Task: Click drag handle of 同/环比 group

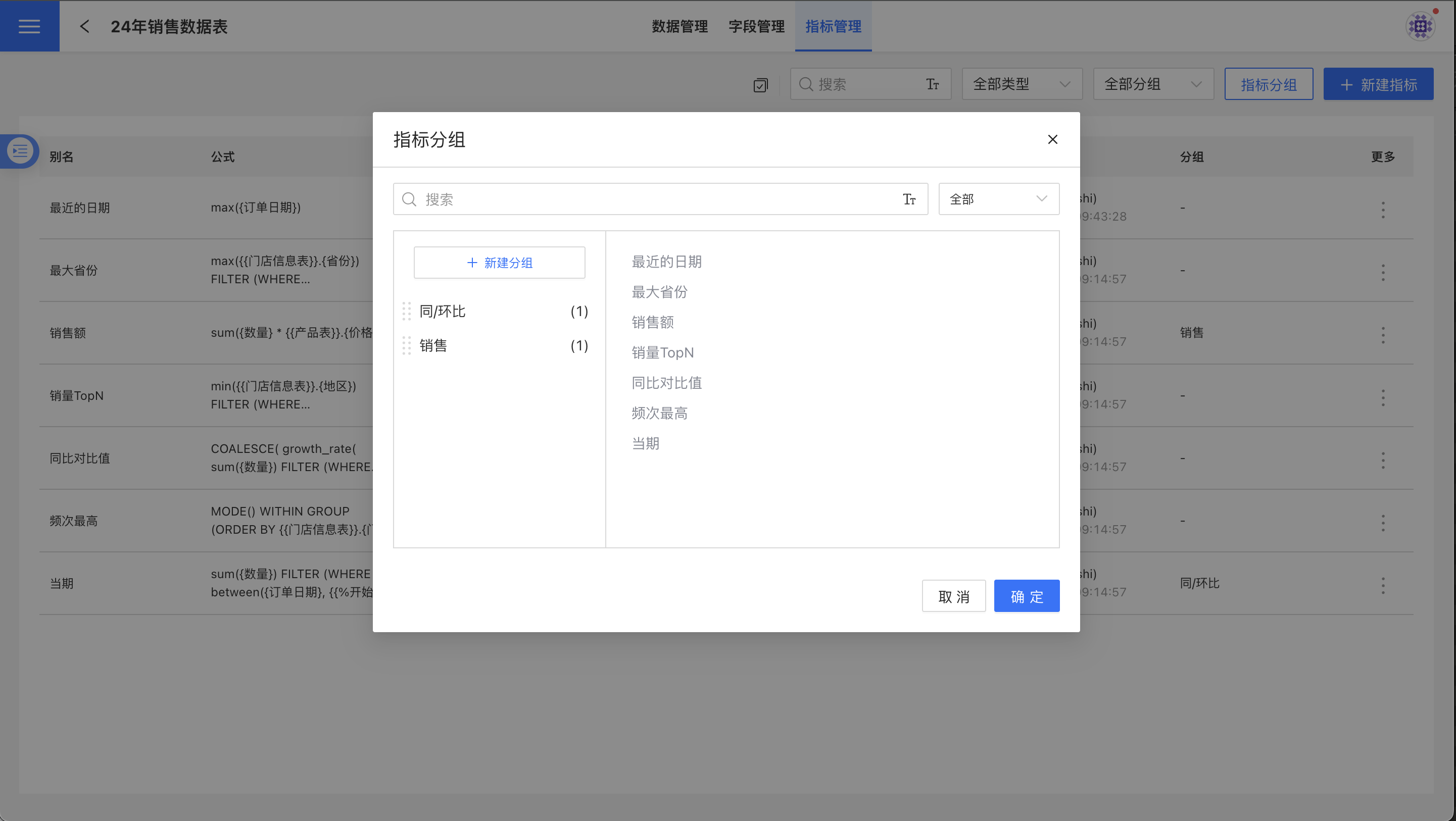Action: tap(406, 311)
